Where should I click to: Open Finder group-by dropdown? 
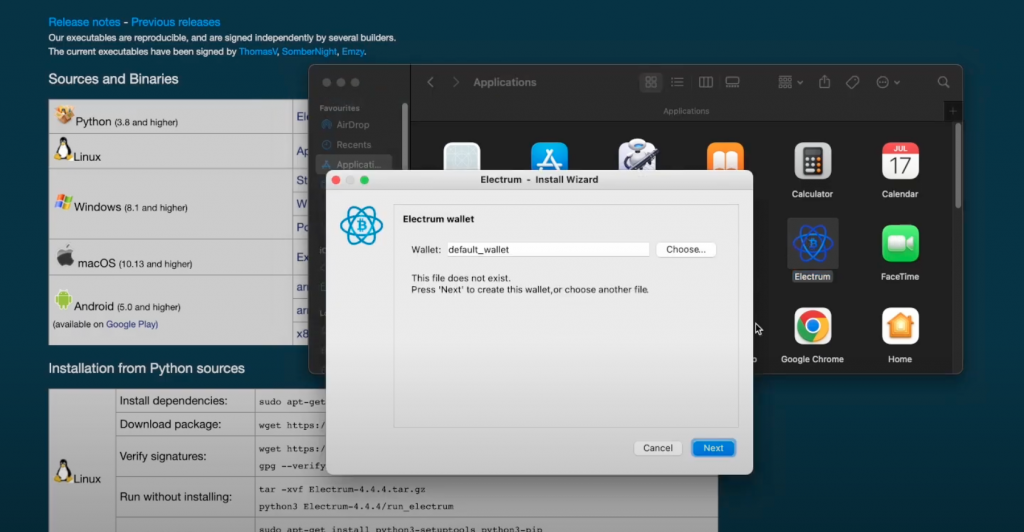790,82
